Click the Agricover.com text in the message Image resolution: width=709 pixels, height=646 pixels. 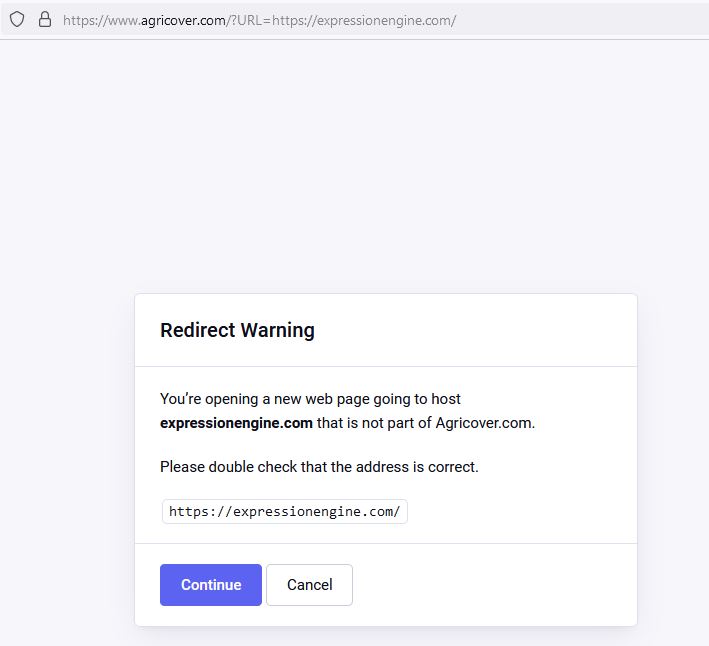click(x=485, y=423)
